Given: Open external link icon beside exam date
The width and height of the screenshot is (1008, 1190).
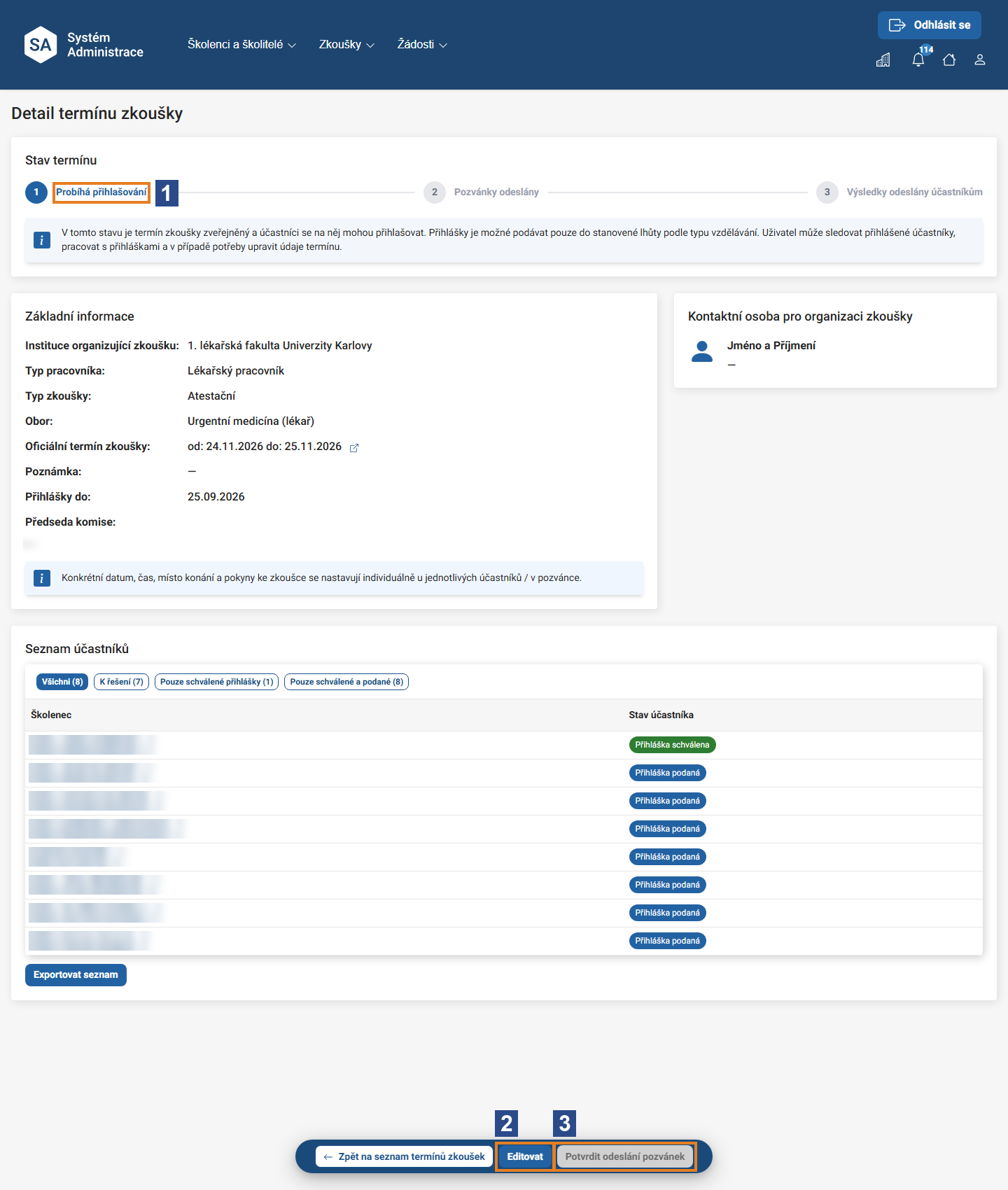Looking at the screenshot, I should pyautogui.click(x=354, y=447).
